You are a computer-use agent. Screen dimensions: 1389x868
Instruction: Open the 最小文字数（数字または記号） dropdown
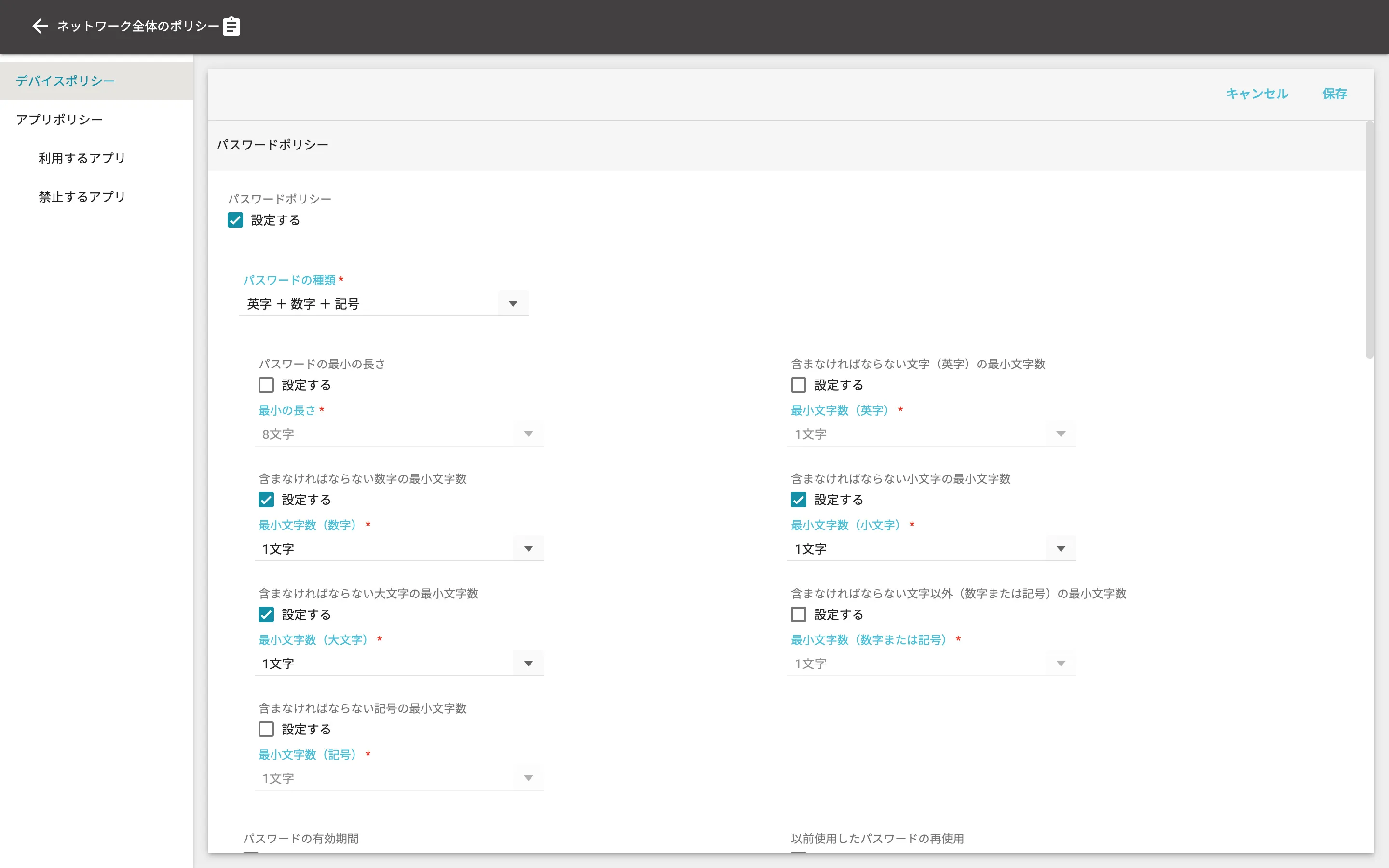(x=931, y=664)
